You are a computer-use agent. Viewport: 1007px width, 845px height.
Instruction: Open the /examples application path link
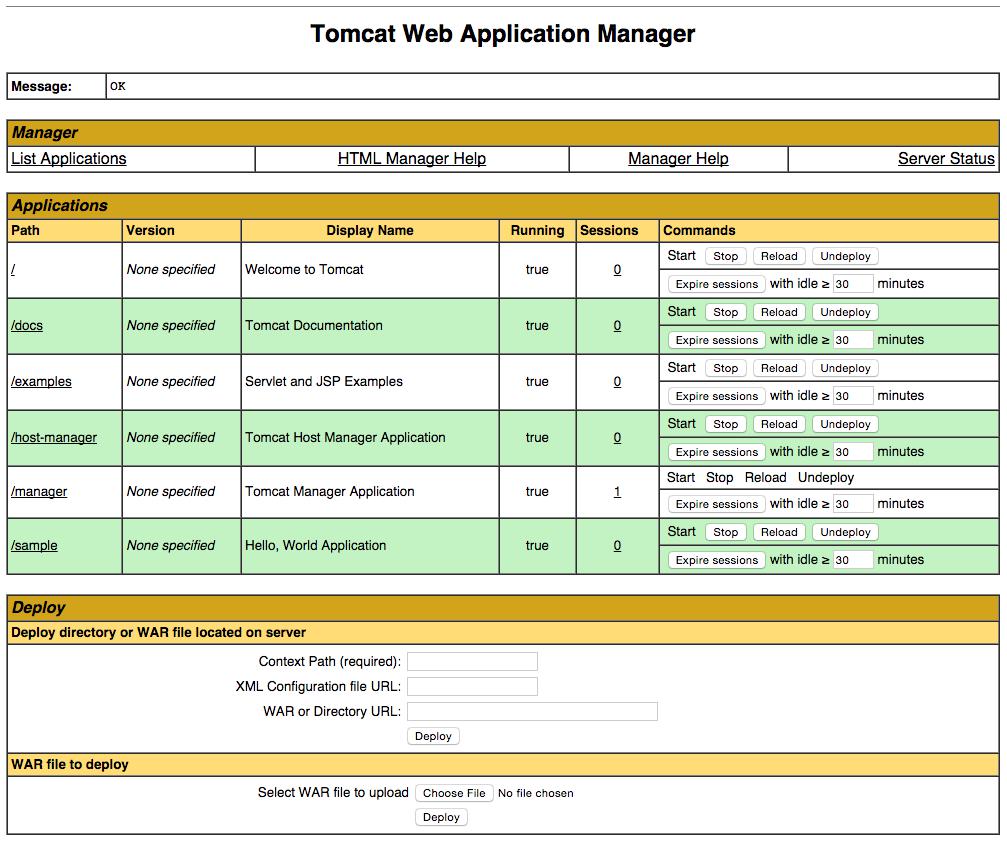click(42, 381)
